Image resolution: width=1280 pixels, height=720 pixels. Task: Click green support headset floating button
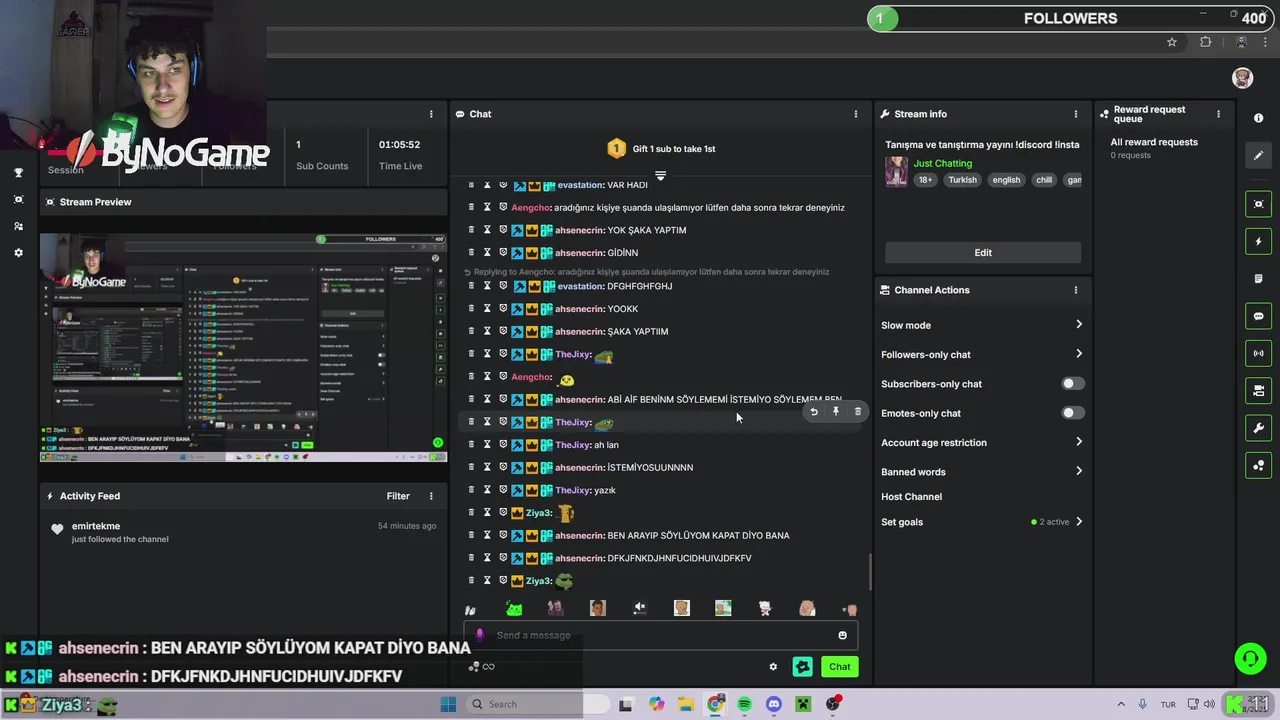point(1250,658)
